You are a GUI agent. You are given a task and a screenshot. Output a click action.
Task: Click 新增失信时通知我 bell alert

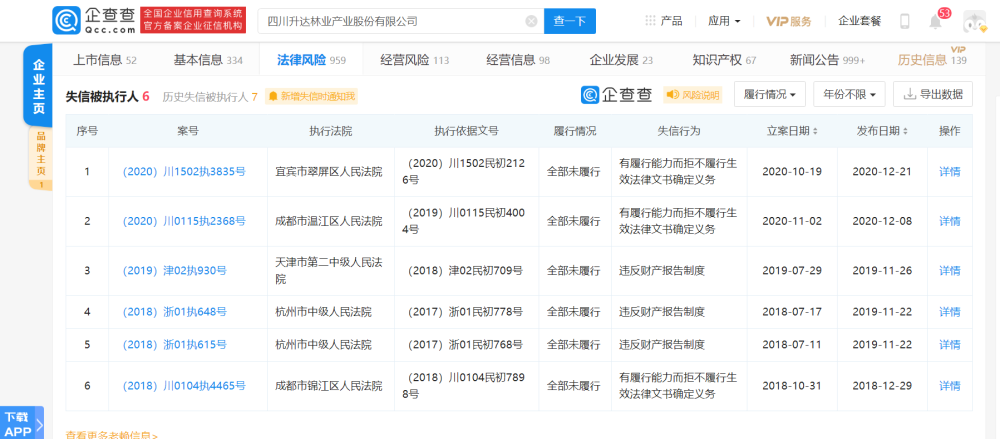pyautogui.click(x=312, y=96)
